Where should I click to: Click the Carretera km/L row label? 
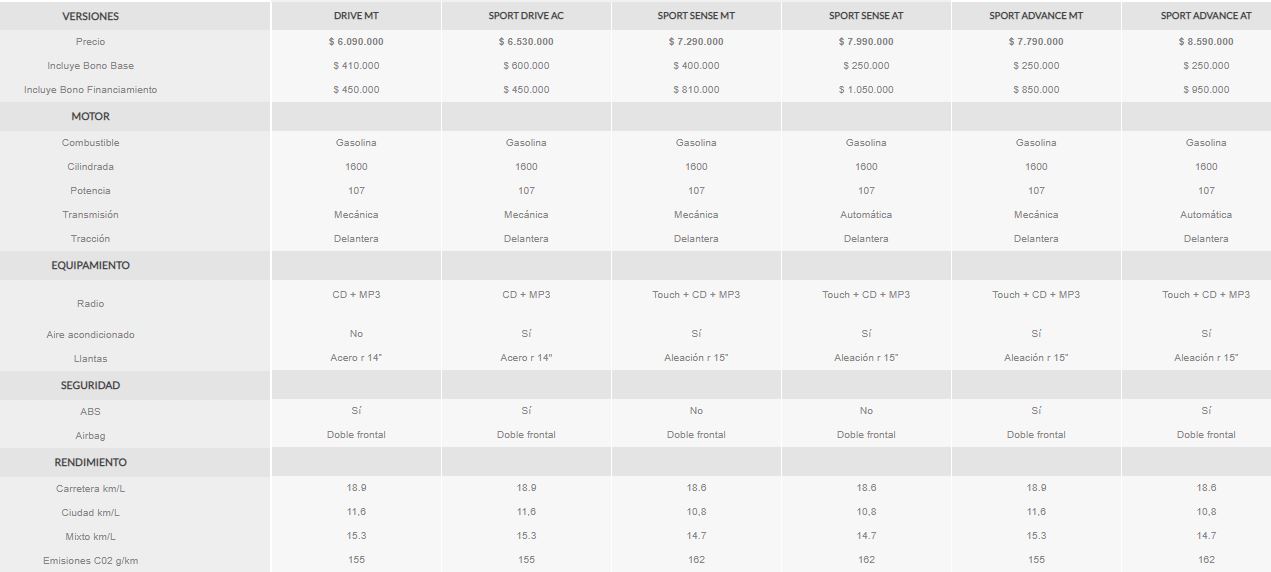(90, 489)
